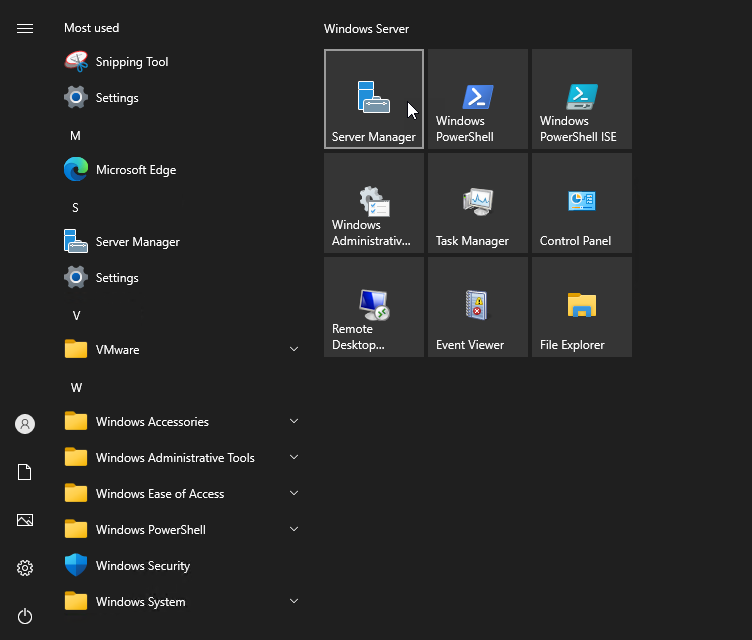Screen dimensions: 752x640
Task: Open Settings in the S section
Action: pos(183,278)
